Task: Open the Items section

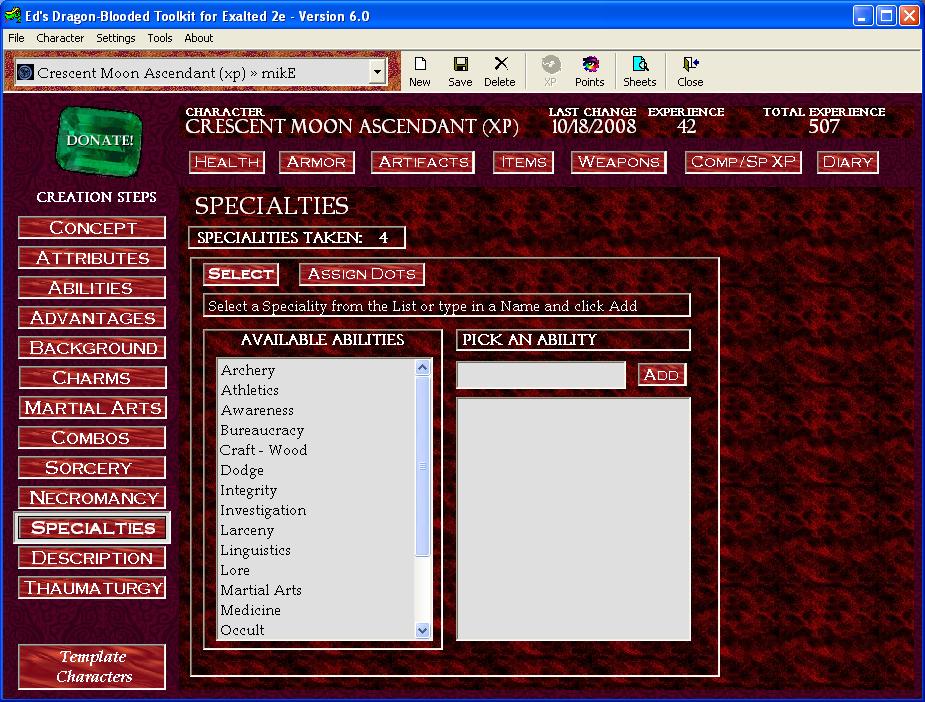Action: tap(523, 162)
